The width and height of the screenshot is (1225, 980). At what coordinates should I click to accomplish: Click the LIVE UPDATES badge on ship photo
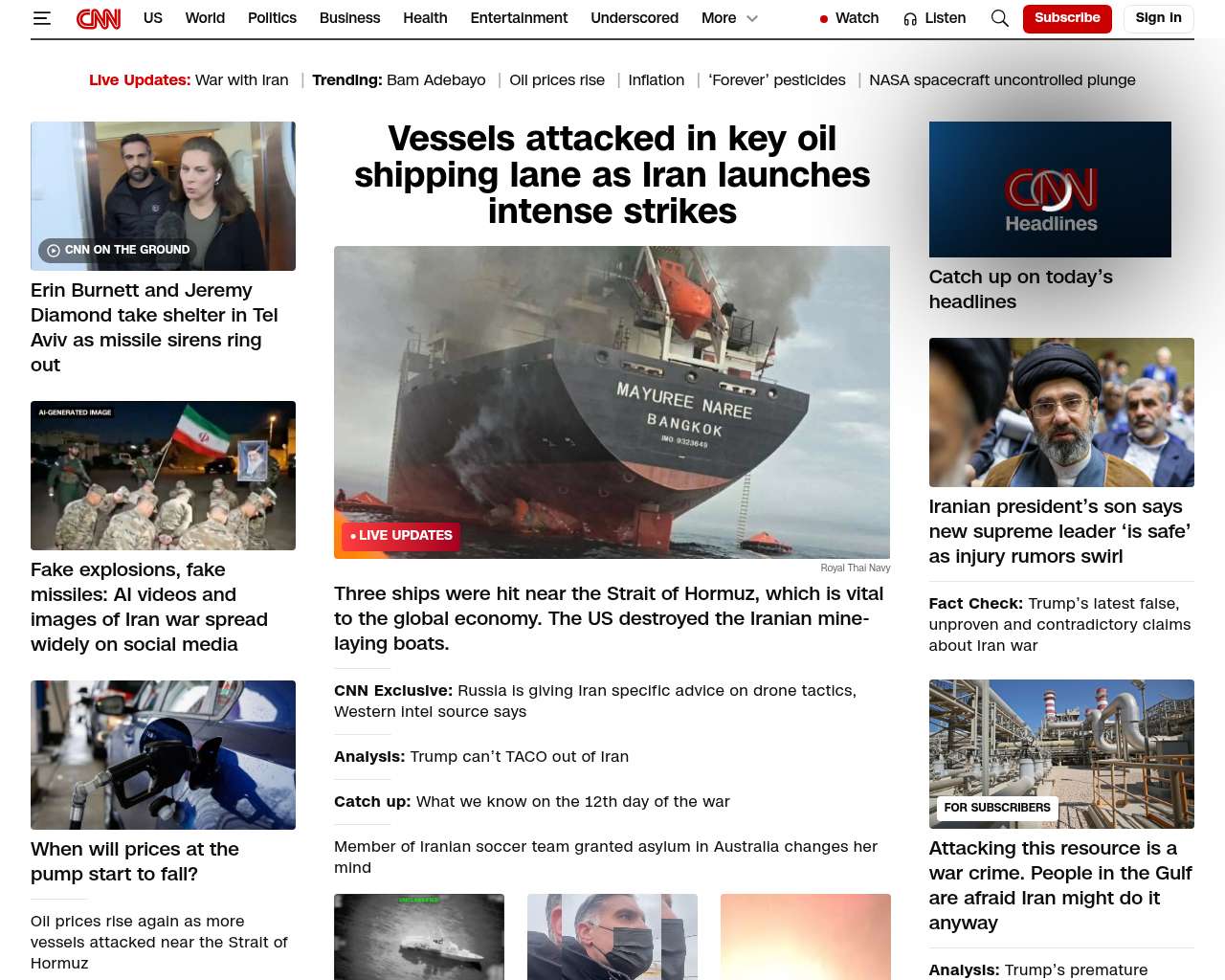pyautogui.click(x=401, y=536)
